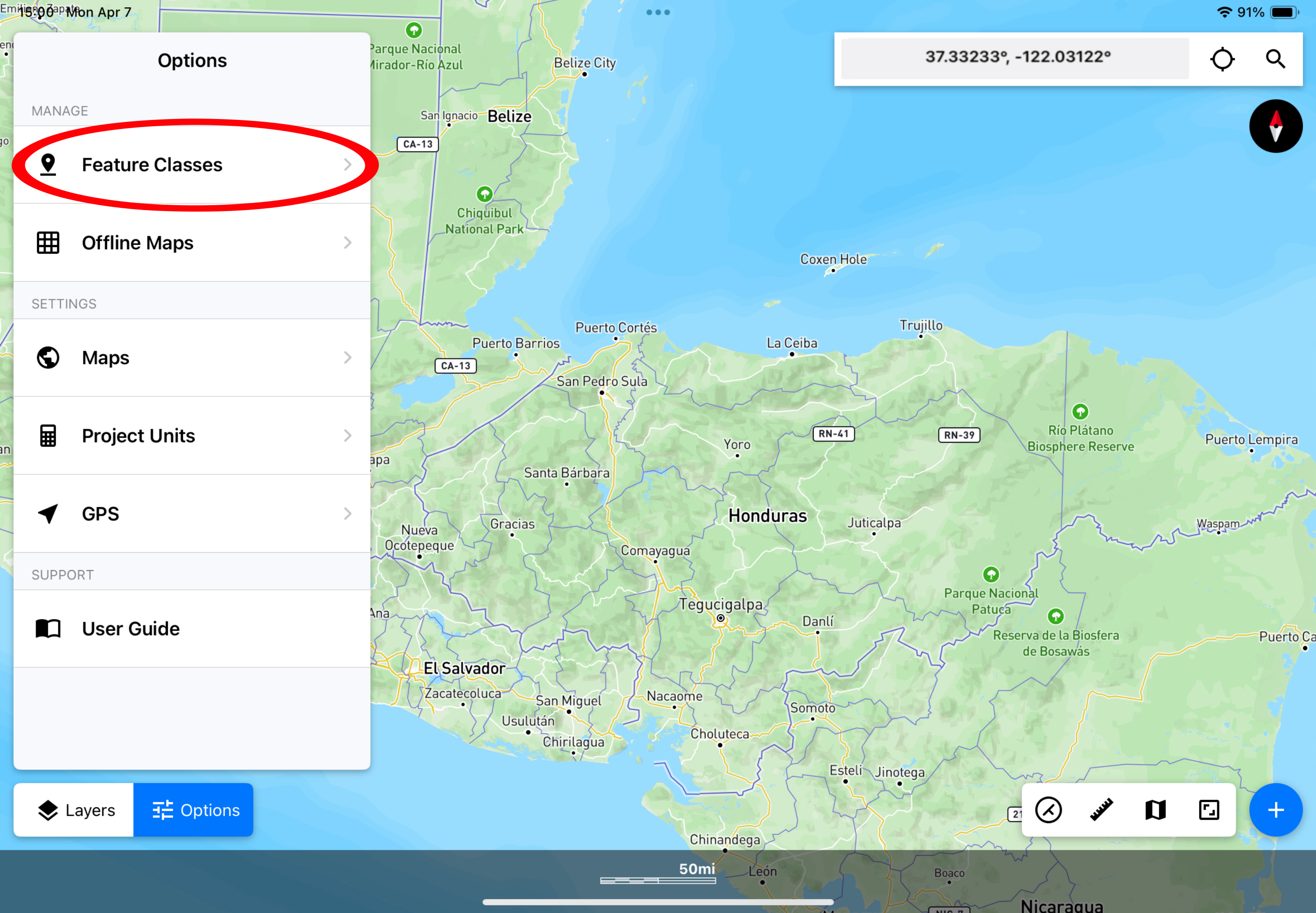Click the Mirador-Río Azul park marker

(x=414, y=29)
